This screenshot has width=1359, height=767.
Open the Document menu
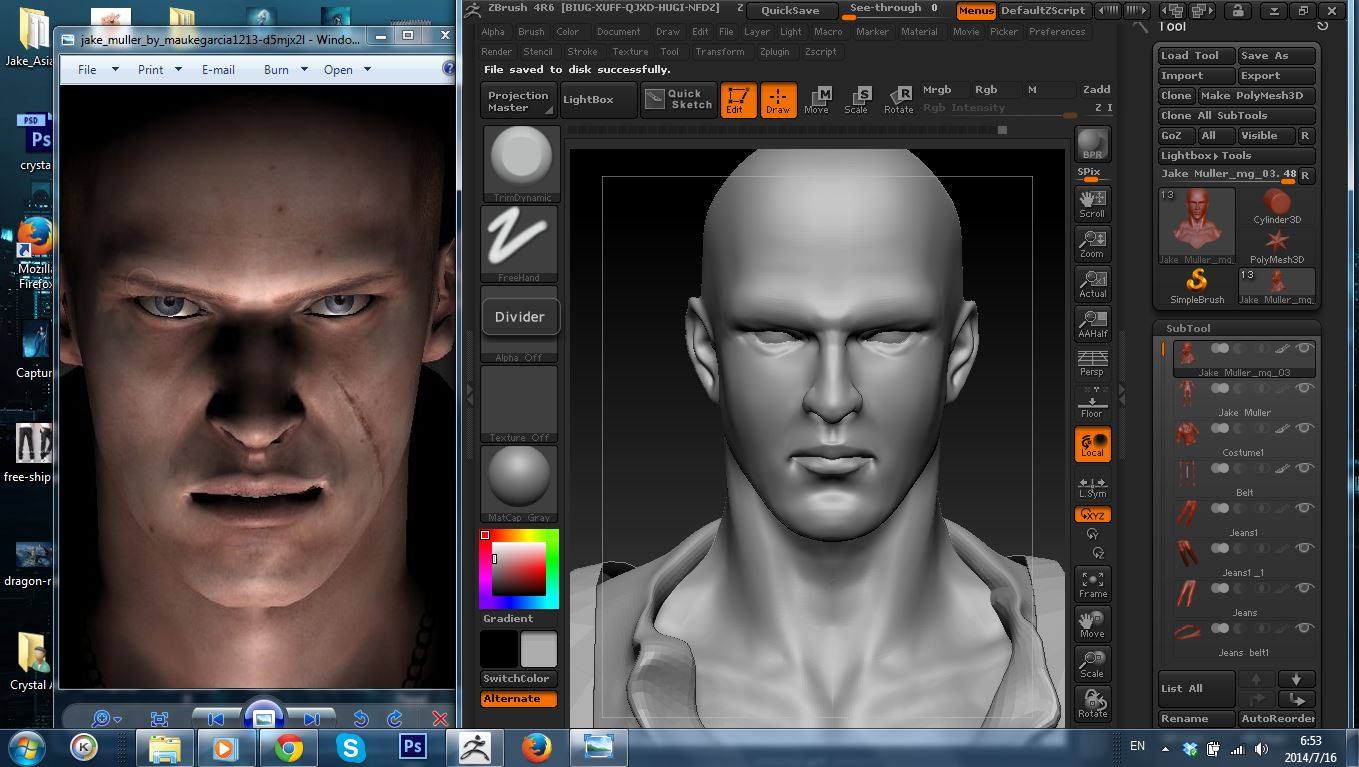(x=618, y=32)
